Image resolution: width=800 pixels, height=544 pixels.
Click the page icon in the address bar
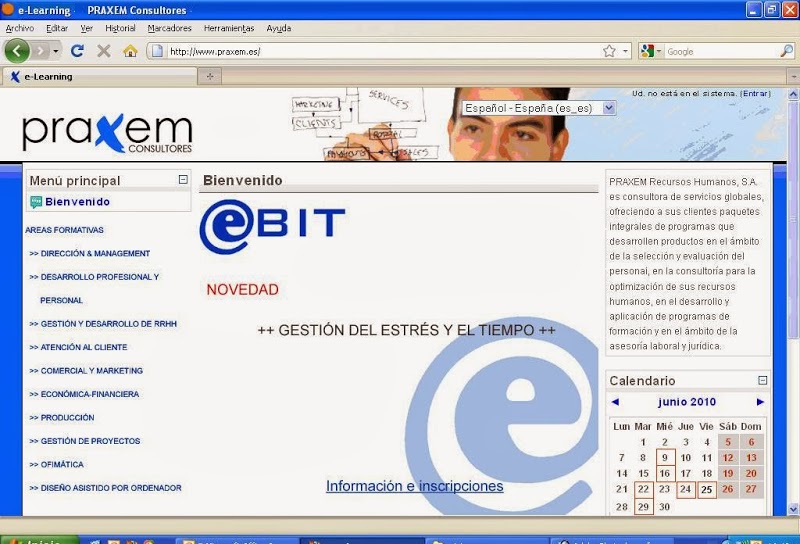pyautogui.click(x=158, y=51)
